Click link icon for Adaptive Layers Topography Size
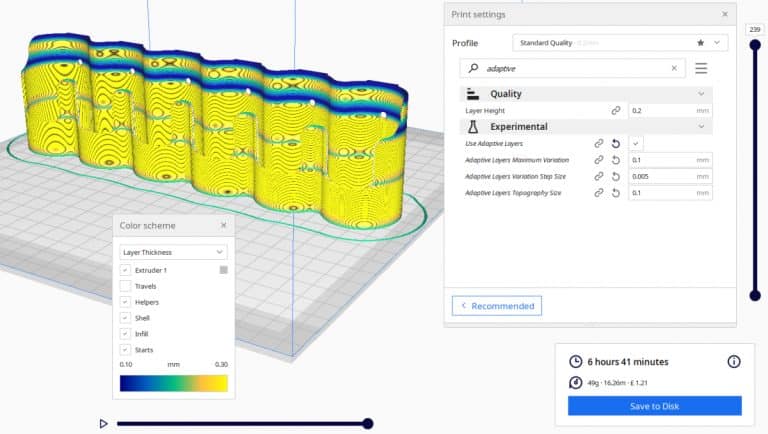This screenshot has width=768, height=434. click(x=599, y=193)
